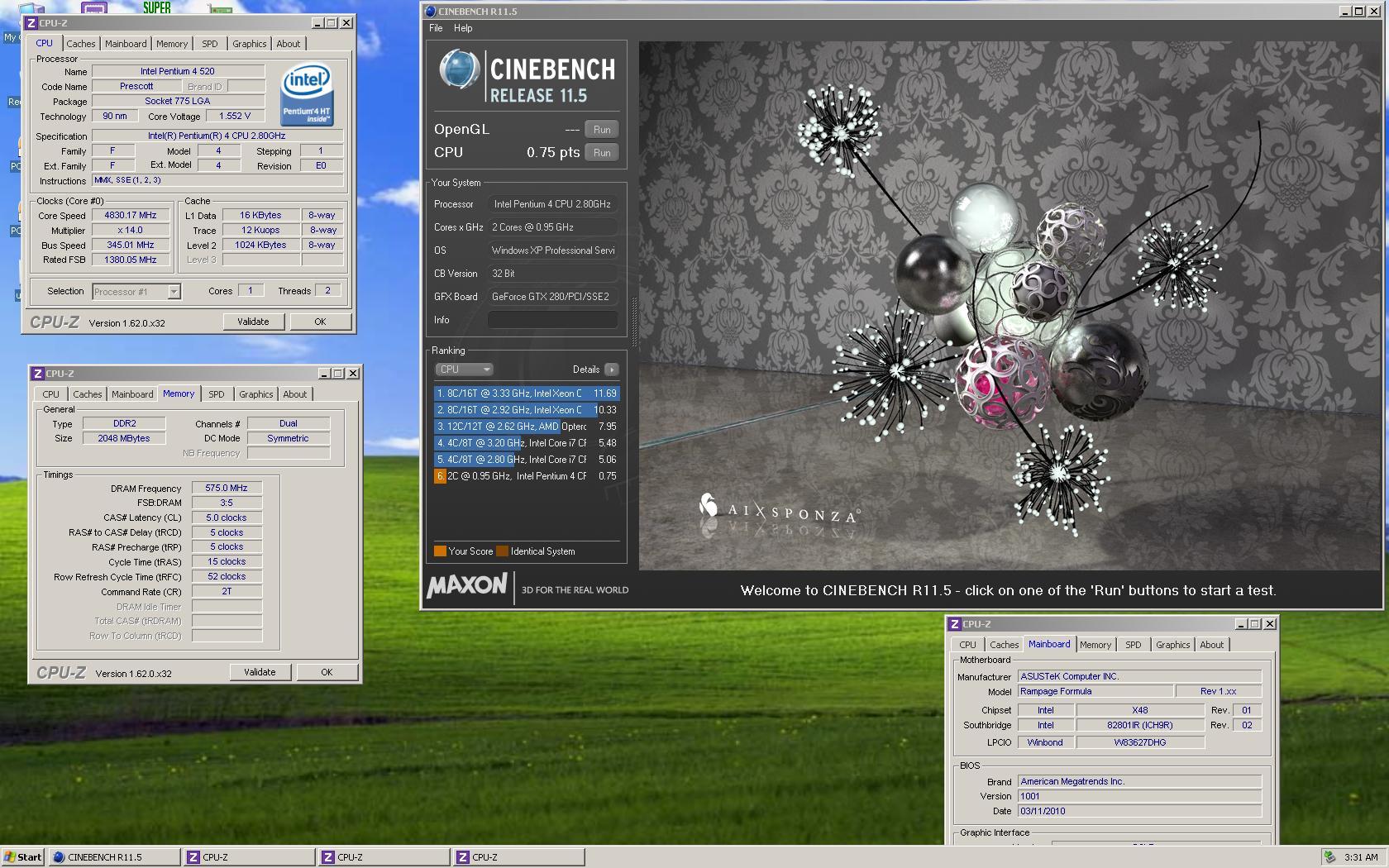The height and width of the screenshot is (868, 1389).
Task: Click the rendered Cinebench scene image
Action: click(1010, 306)
